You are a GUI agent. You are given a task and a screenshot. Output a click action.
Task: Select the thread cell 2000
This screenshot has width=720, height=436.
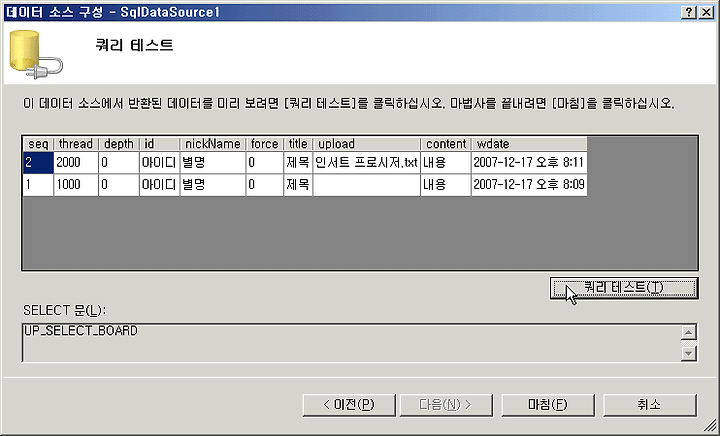(76, 162)
